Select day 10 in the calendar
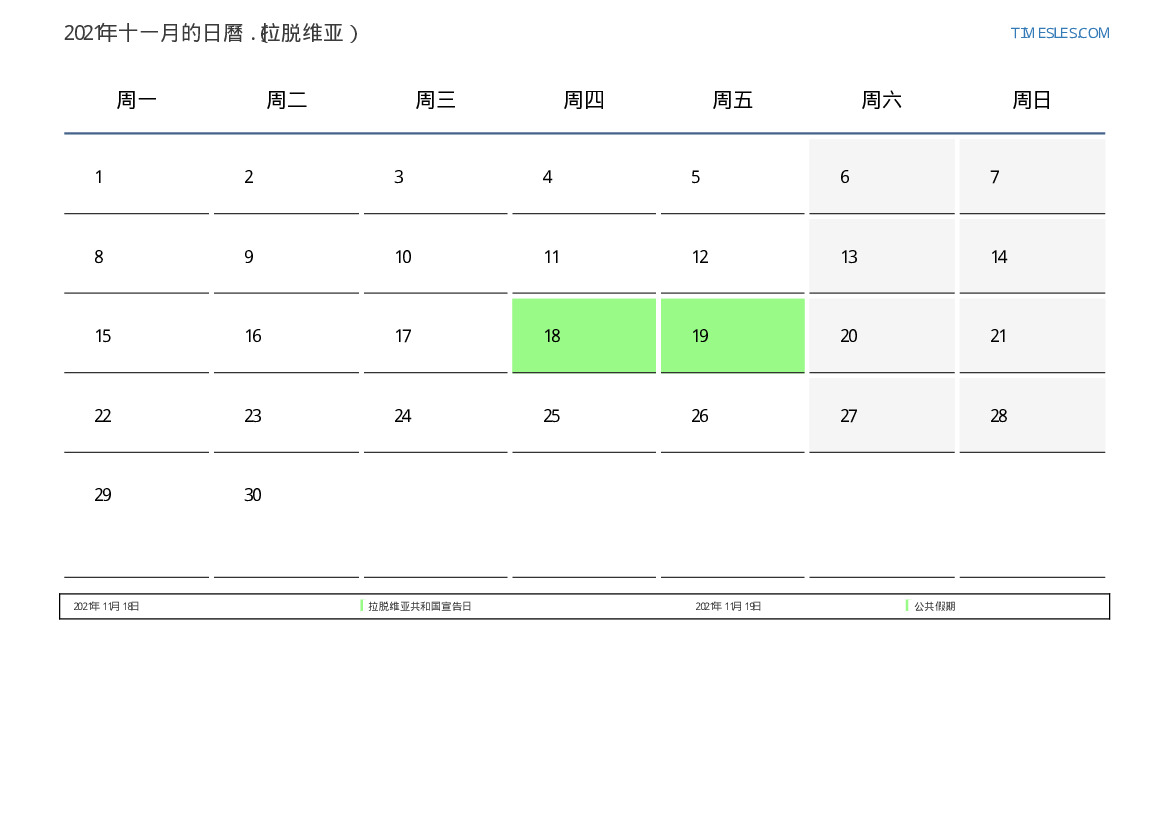1169x827 pixels. click(x=435, y=257)
